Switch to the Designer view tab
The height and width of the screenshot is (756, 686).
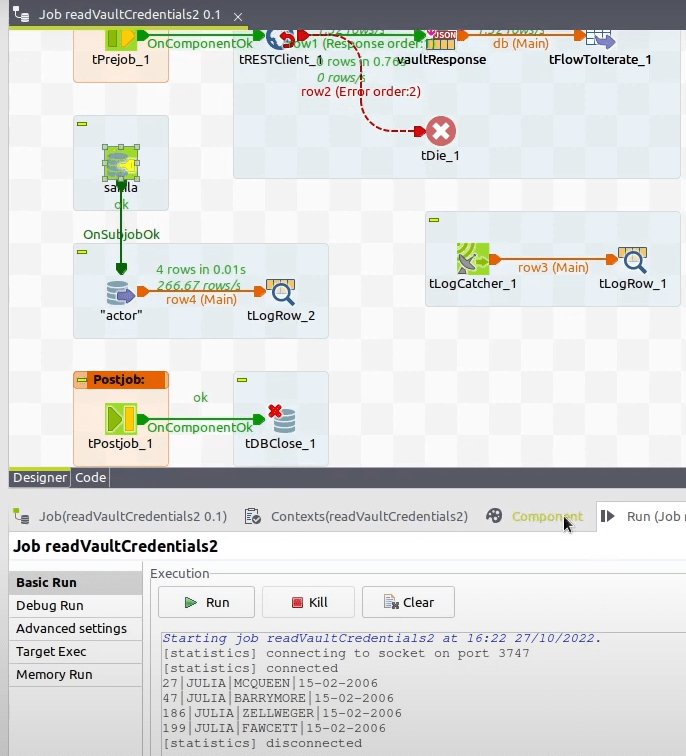click(40, 478)
